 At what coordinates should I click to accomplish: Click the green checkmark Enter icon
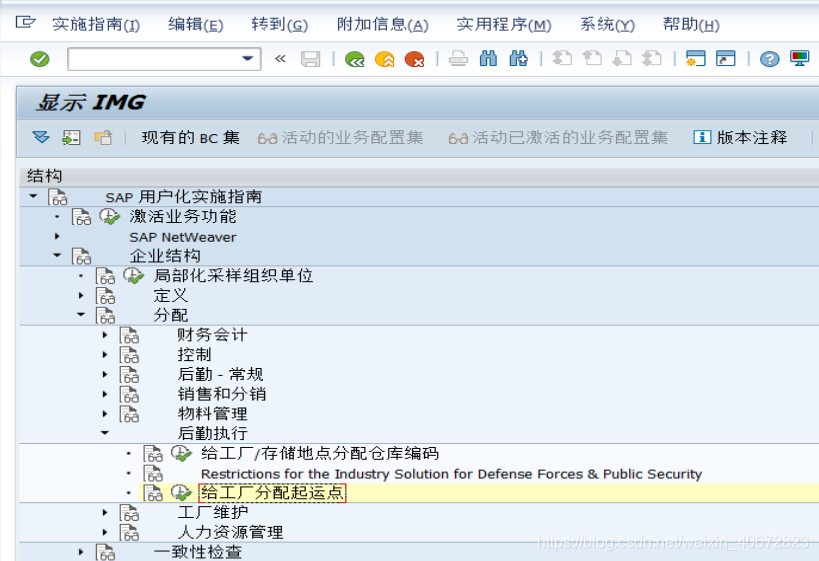(x=40, y=59)
